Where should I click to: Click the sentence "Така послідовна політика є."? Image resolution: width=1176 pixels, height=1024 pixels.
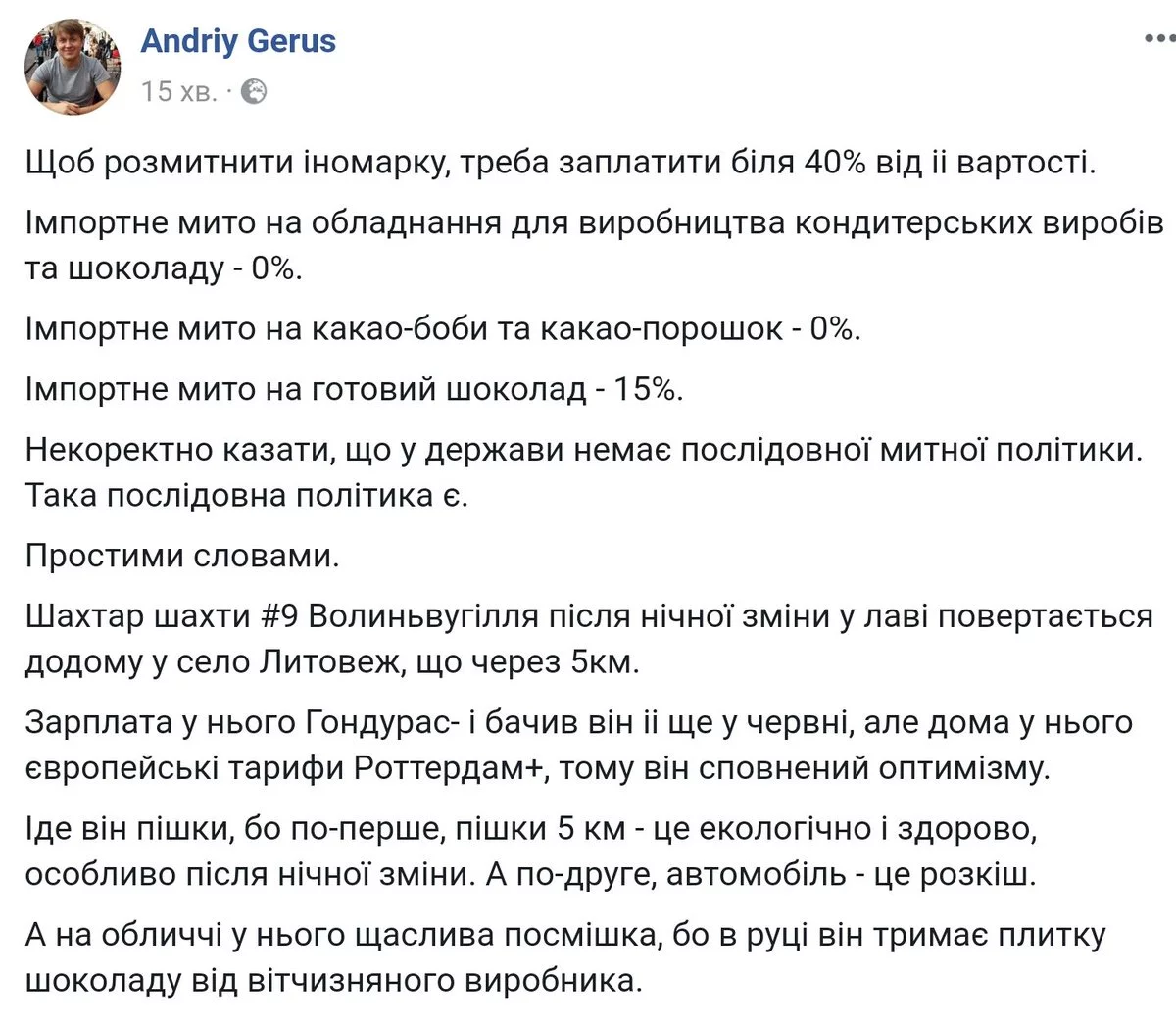(247, 495)
